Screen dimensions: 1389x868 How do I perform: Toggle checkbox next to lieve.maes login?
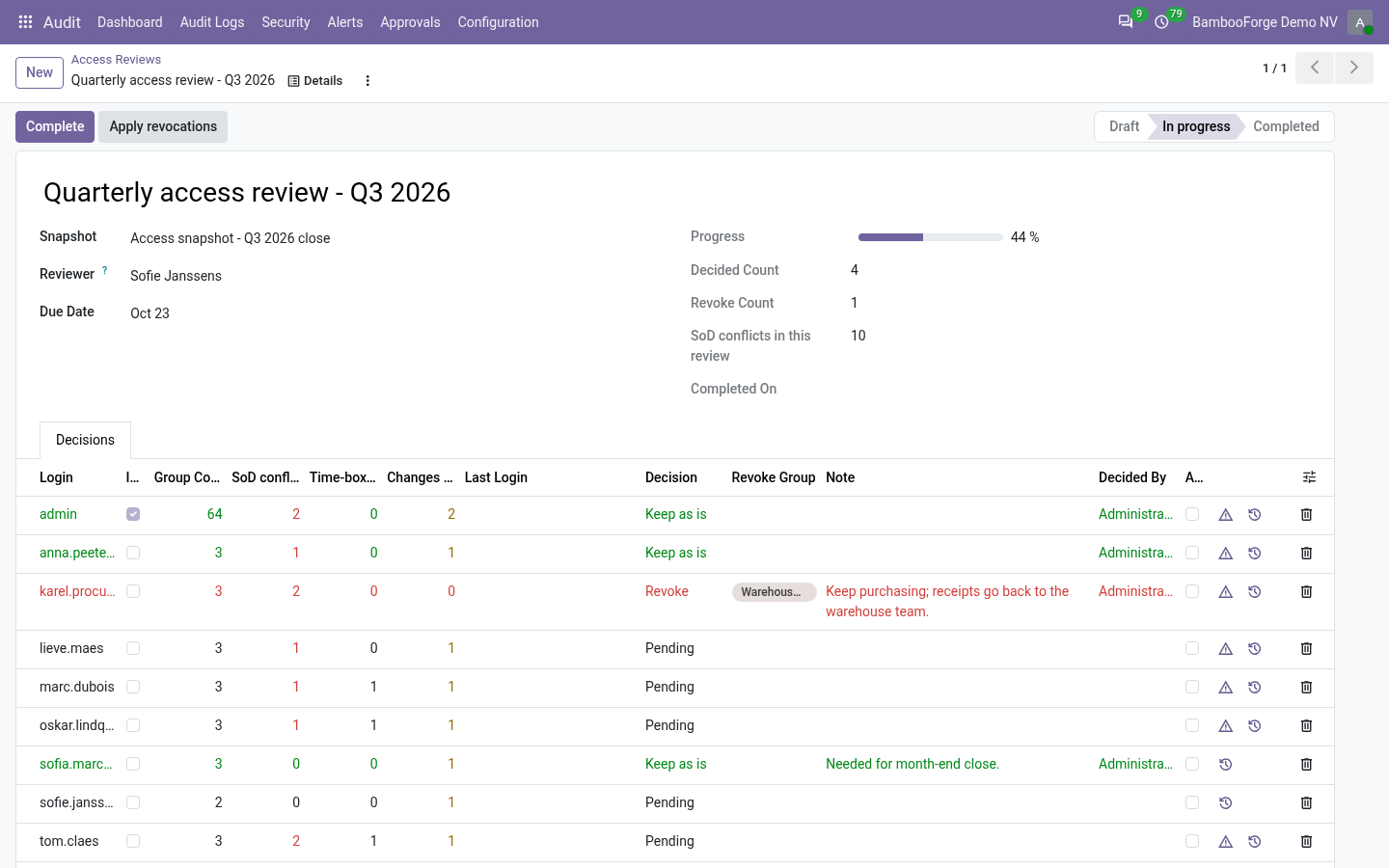click(x=133, y=648)
